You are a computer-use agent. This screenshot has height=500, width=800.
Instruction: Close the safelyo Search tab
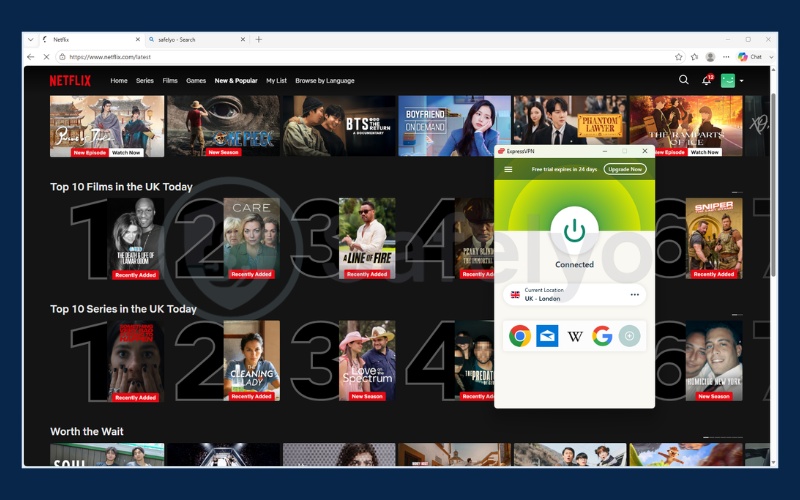pyautogui.click(x=242, y=39)
